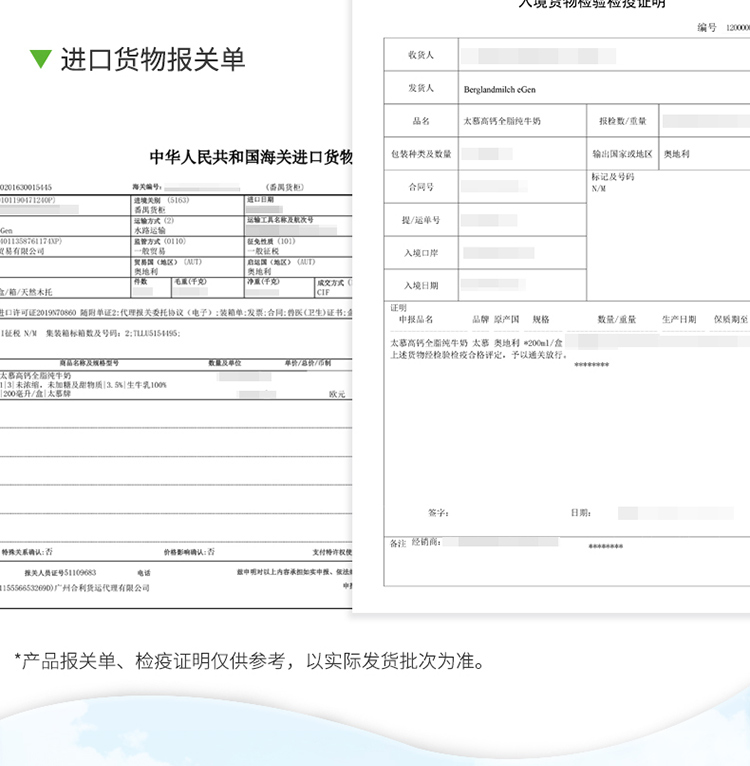Select the 进口货物报关单 heading text

click(x=152, y=60)
